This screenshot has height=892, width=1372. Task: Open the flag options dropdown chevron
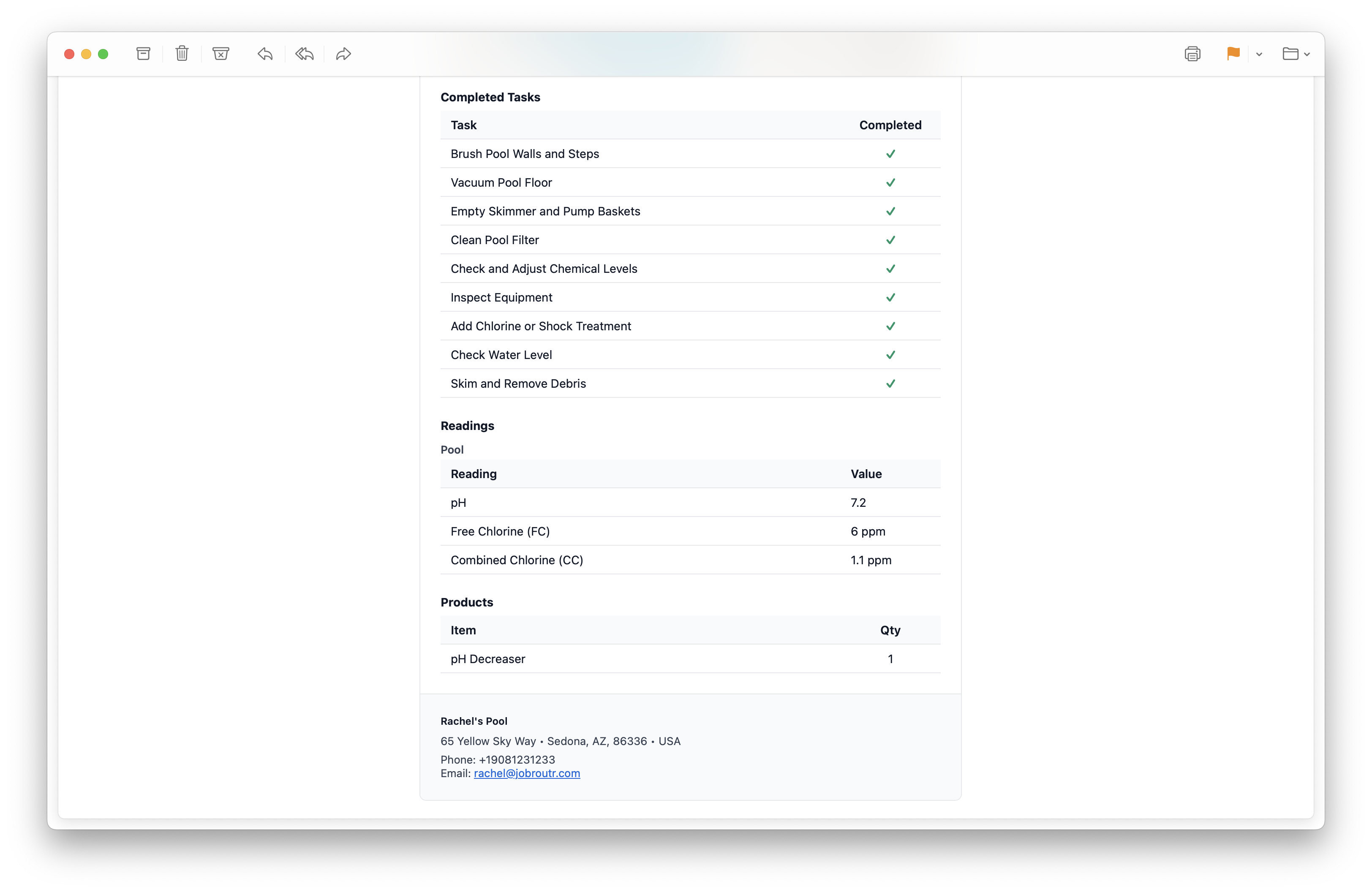coord(1259,54)
